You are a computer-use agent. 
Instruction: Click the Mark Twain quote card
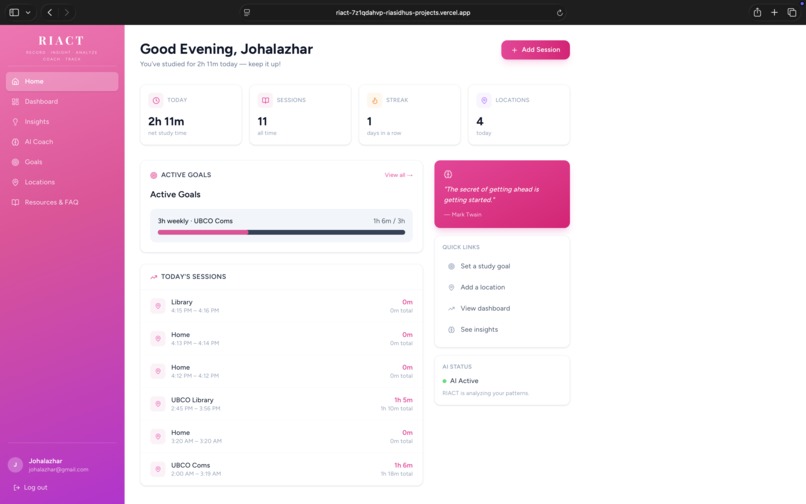click(x=502, y=194)
